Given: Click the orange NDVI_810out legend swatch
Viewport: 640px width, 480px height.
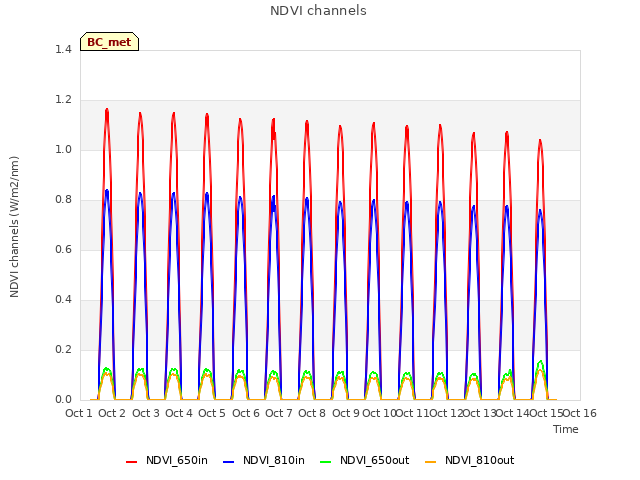Looking at the screenshot, I should (x=430, y=462).
